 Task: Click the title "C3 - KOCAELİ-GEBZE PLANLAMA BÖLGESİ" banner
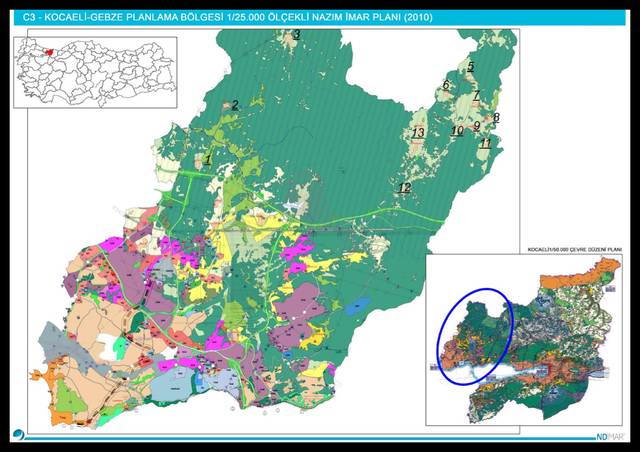click(320, 18)
